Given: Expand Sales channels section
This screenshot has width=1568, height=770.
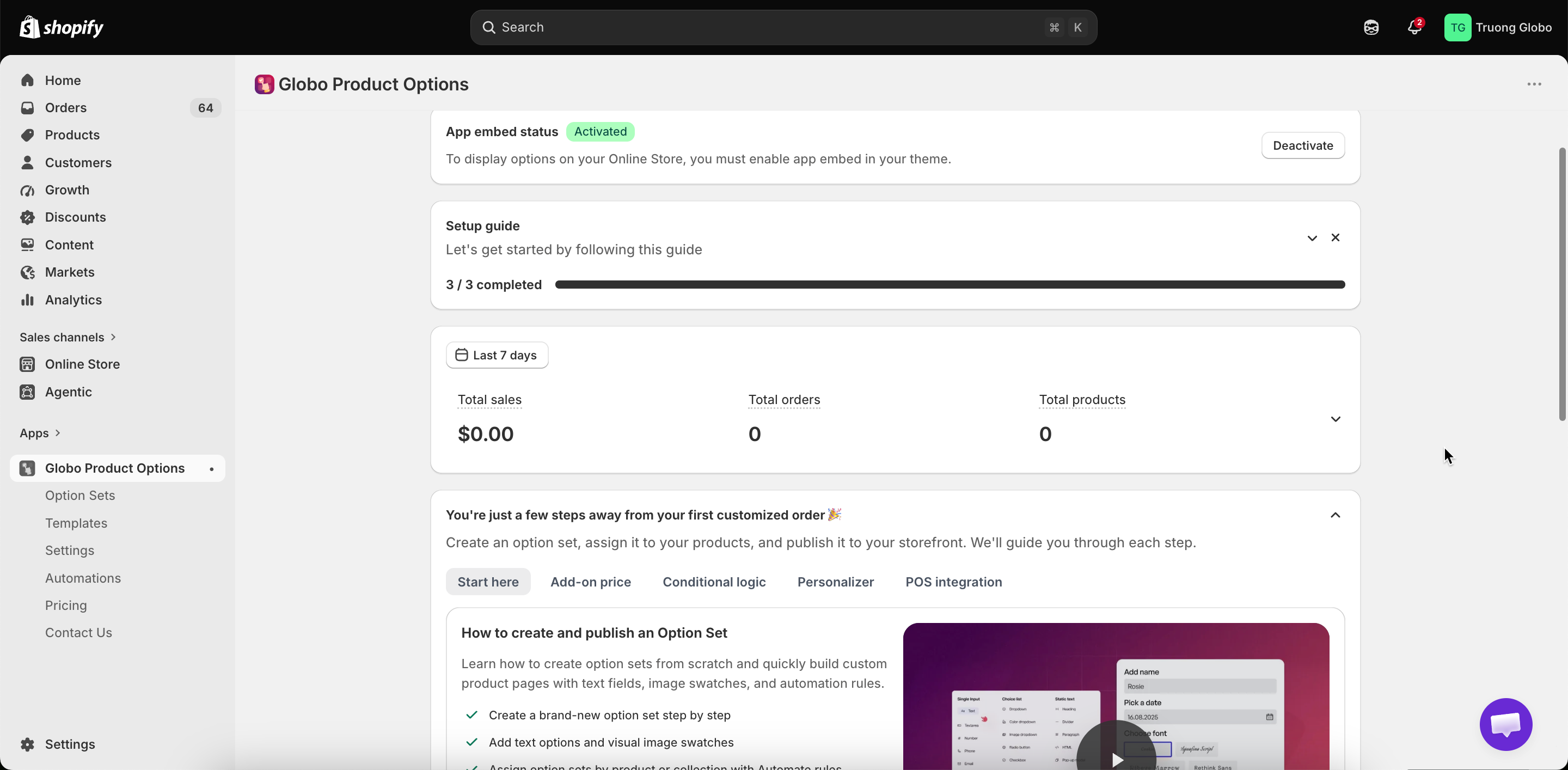Looking at the screenshot, I should point(68,337).
